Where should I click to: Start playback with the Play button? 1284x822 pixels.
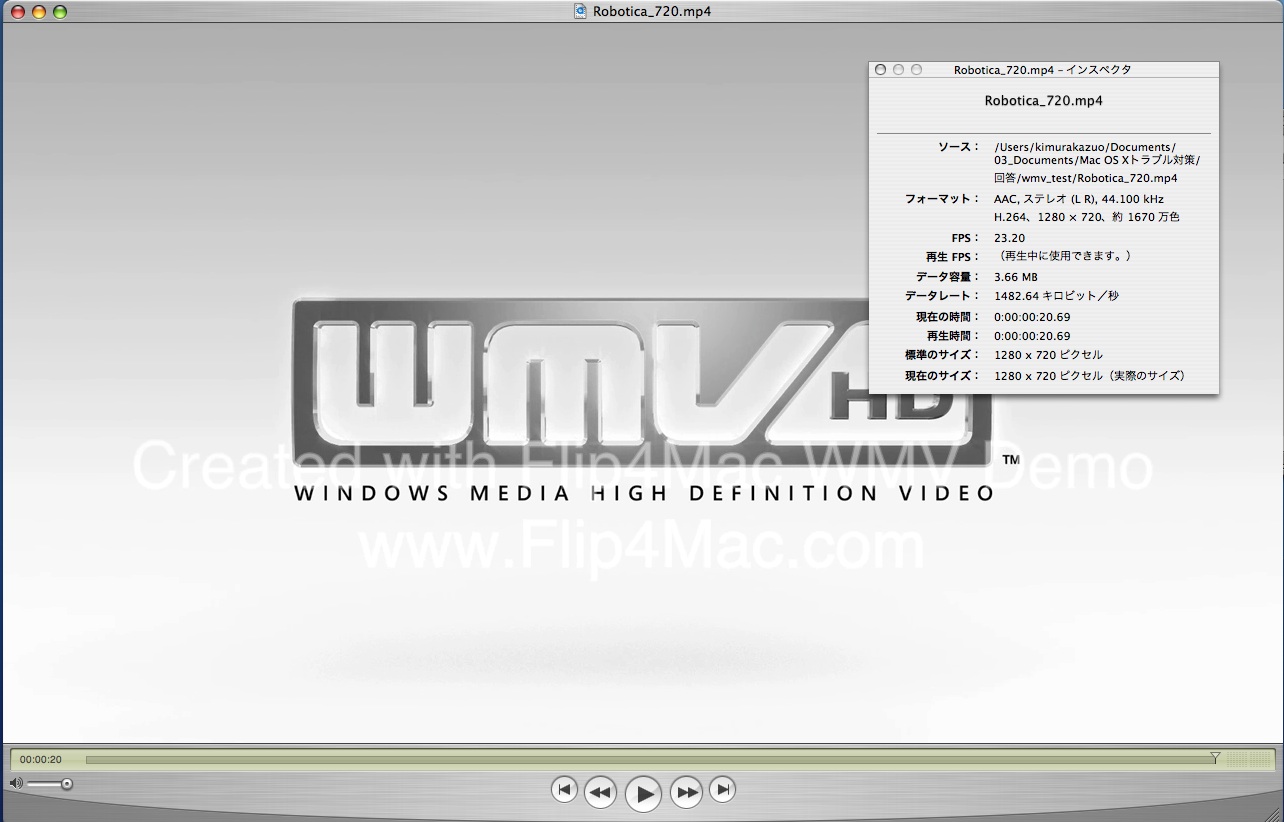click(643, 794)
